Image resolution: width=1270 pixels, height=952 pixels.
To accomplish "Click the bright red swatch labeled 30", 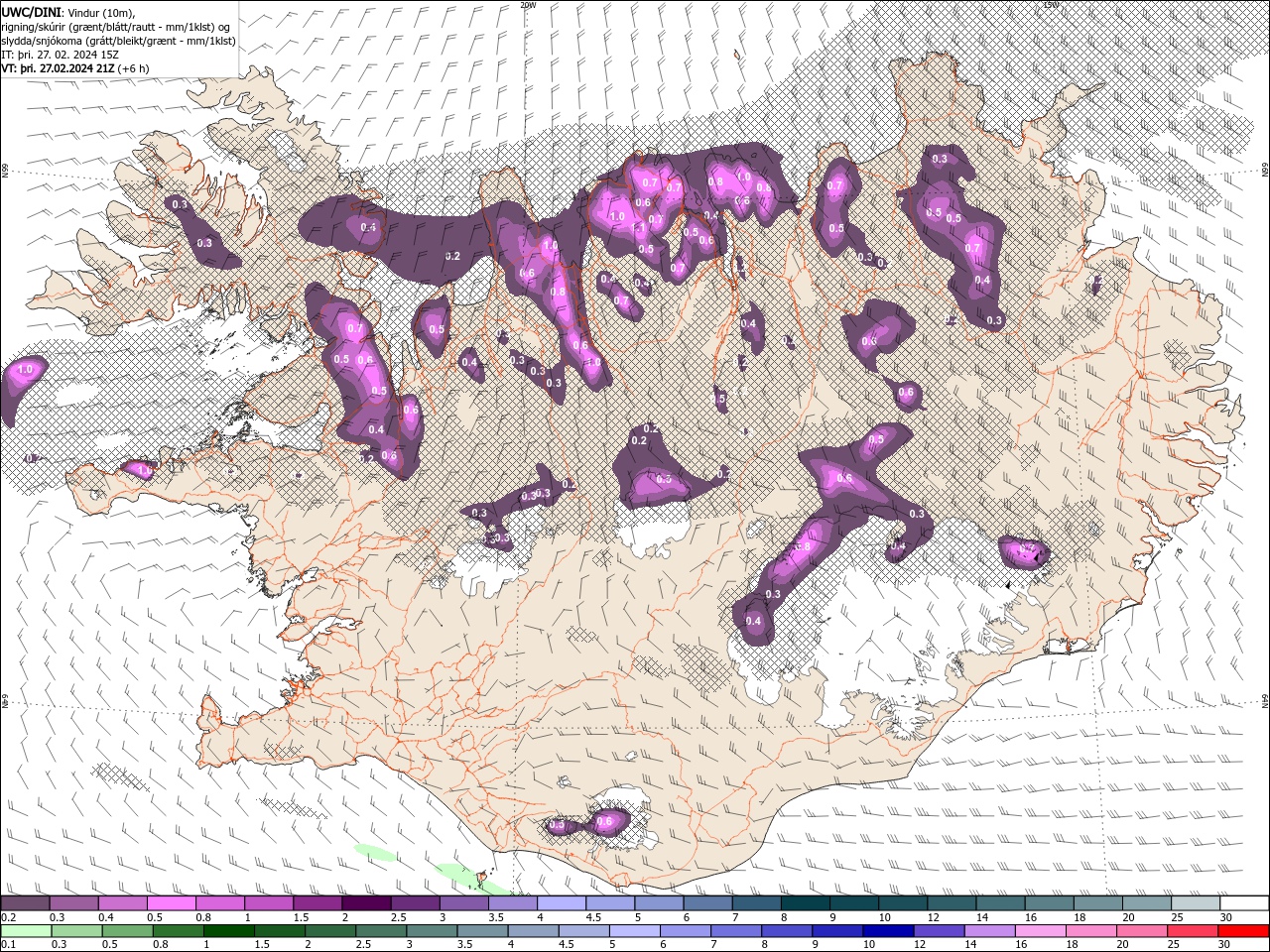I will coord(1242,930).
